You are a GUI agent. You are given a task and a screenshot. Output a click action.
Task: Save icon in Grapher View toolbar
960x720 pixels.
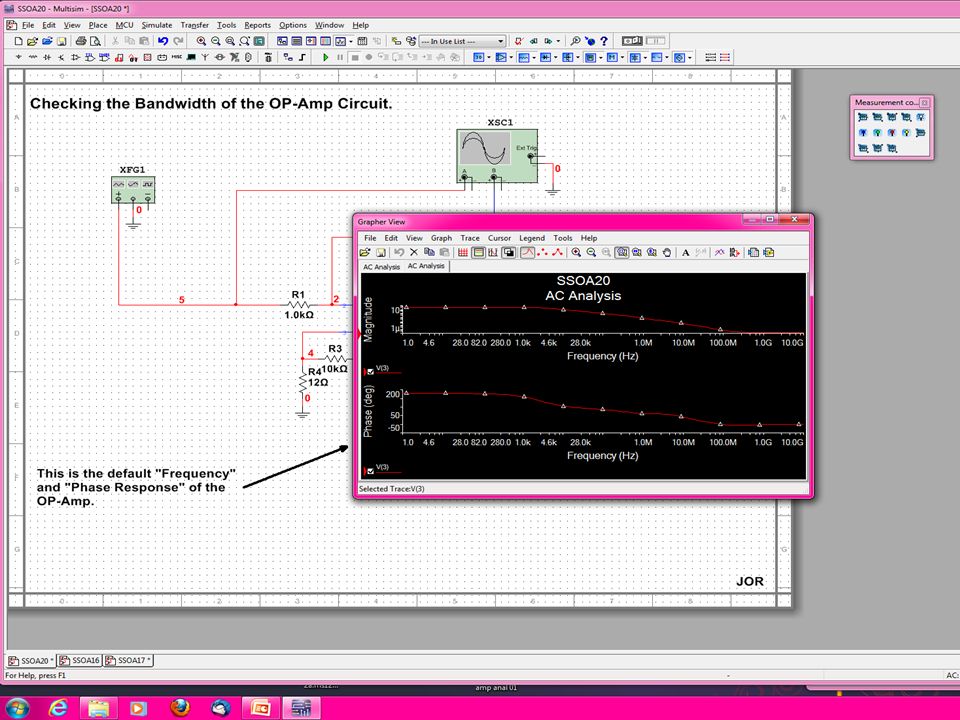tap(381, 252)
